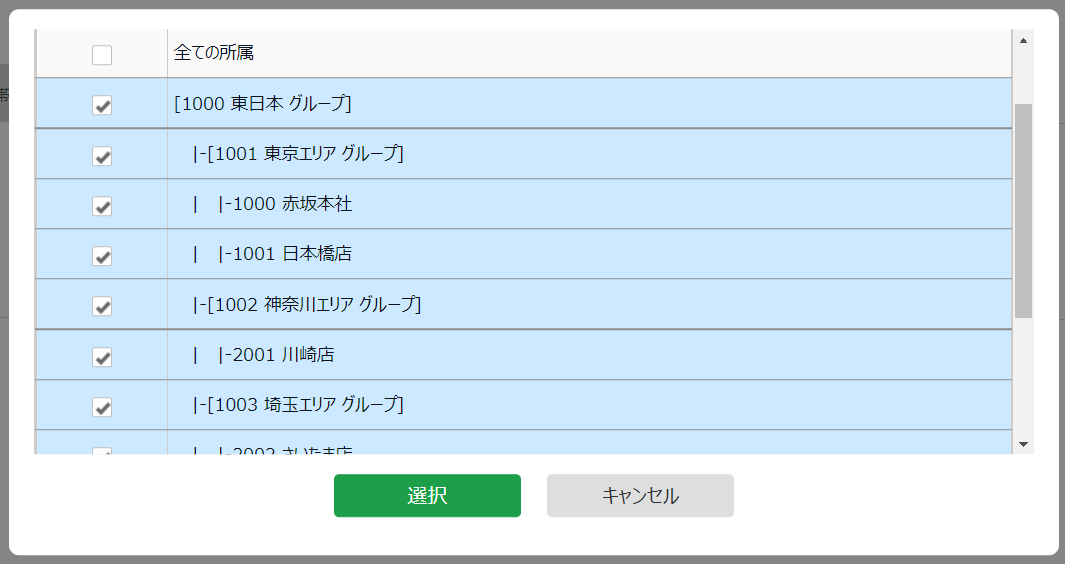Select the 1002 神奈川エリア グループ tree row
This screenshot has width=1065, height=564.
(307, 304)
